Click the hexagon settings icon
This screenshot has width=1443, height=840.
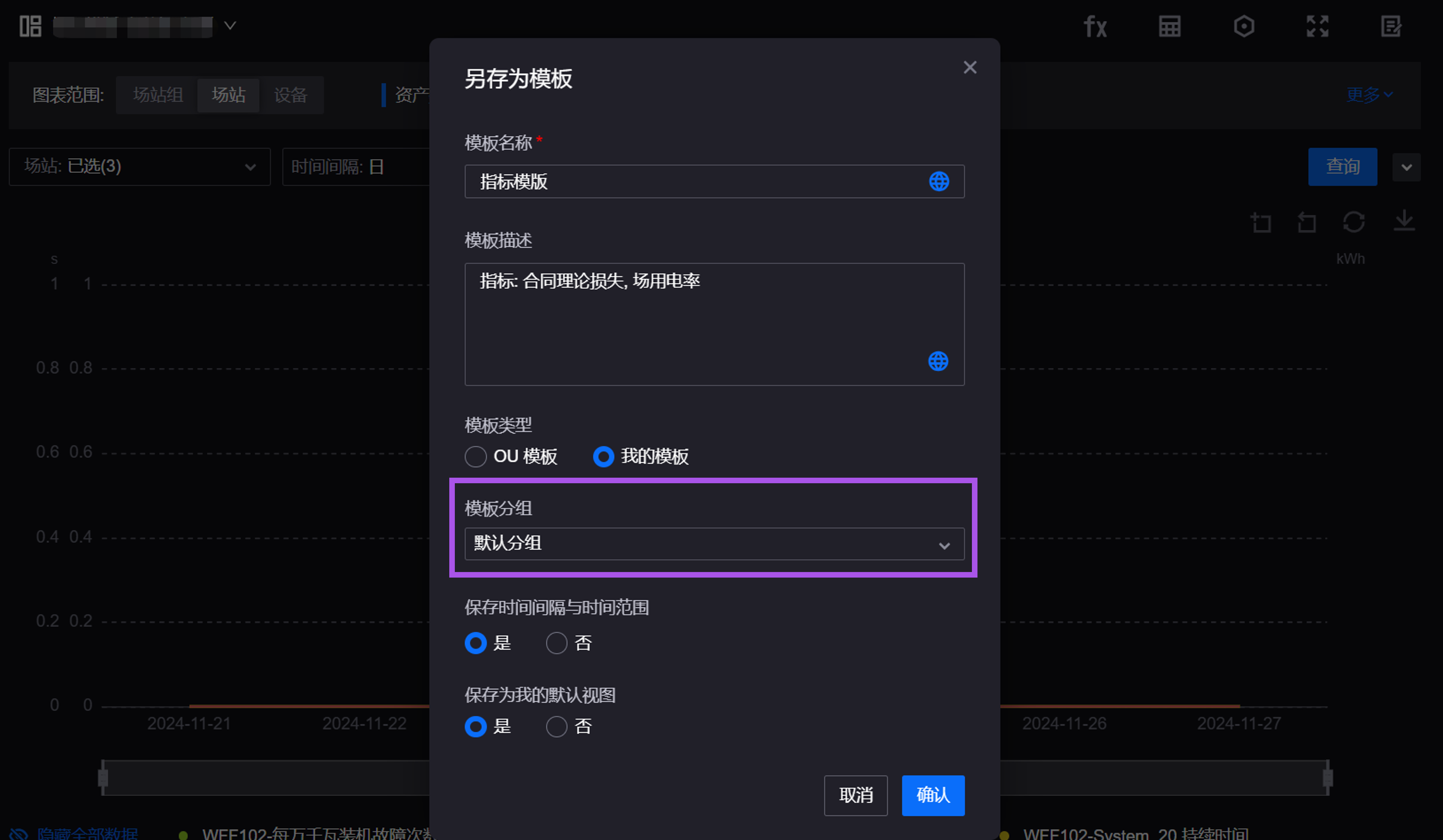pos(1244,26)
